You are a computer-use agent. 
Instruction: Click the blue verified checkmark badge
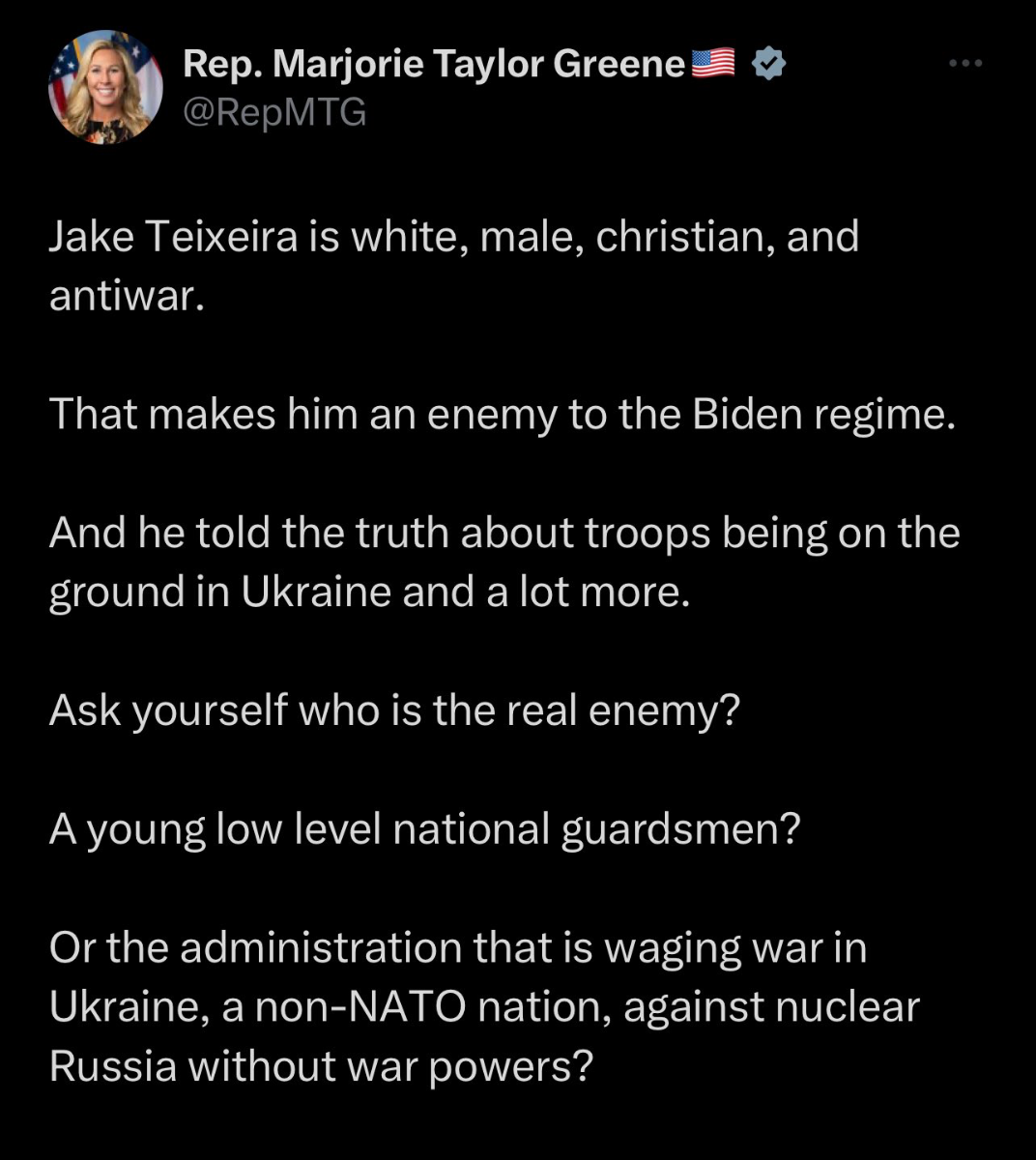pyautogui.click(x=768, y=64)
